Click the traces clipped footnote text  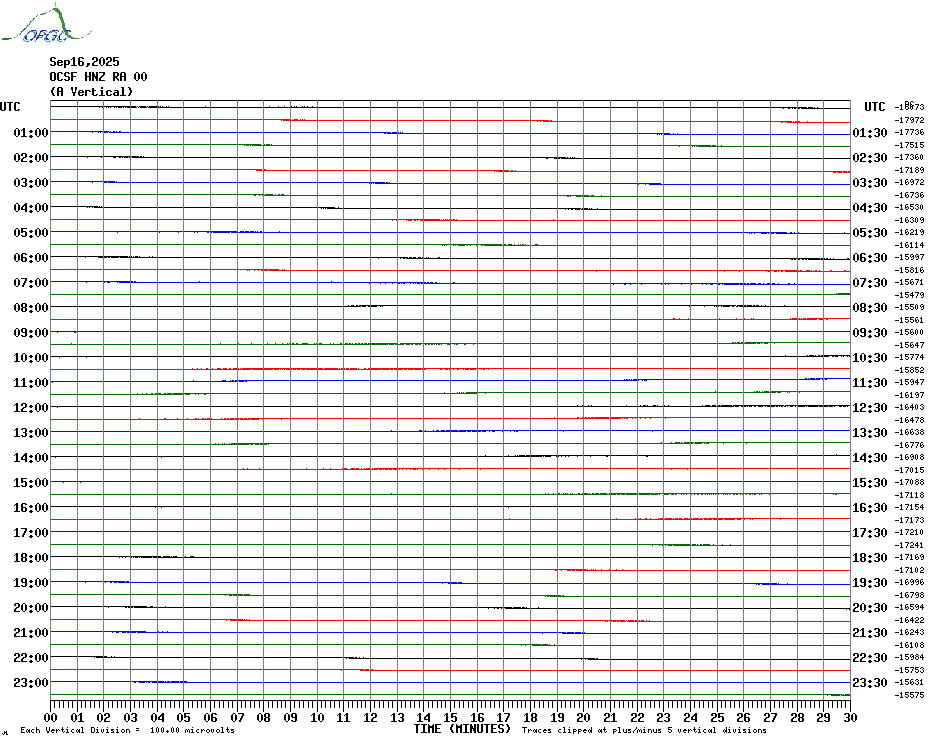(x=644, y=730)
